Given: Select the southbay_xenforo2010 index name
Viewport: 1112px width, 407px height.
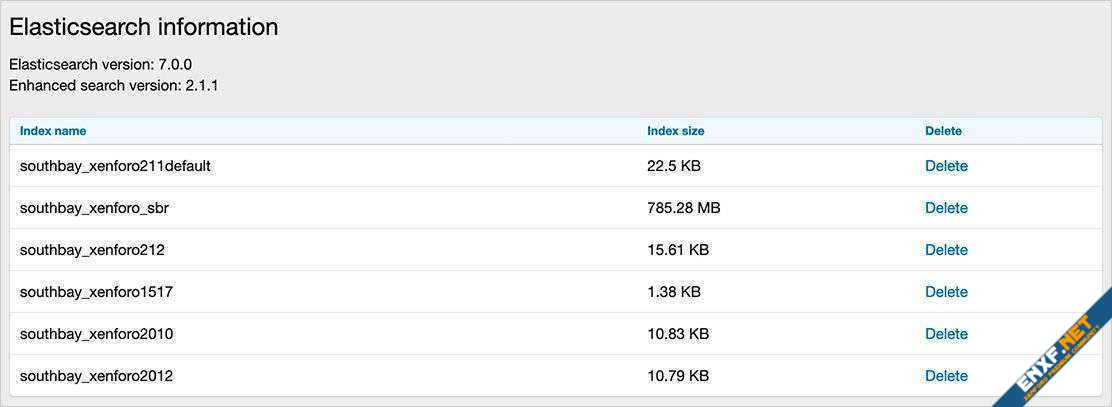Looking at the screenshot, I should point(96,334).
